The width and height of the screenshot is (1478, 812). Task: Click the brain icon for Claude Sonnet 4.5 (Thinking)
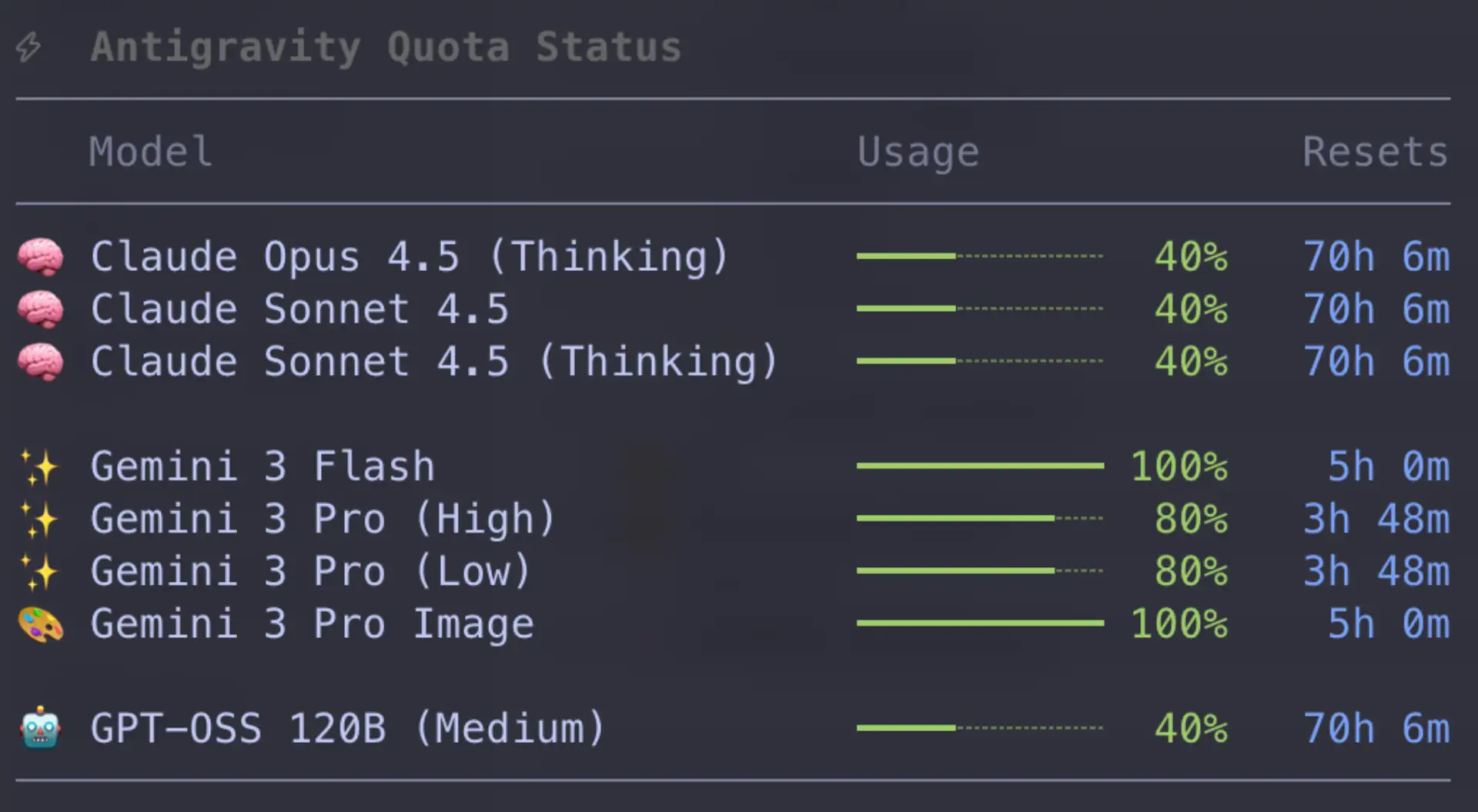(41, 362)
